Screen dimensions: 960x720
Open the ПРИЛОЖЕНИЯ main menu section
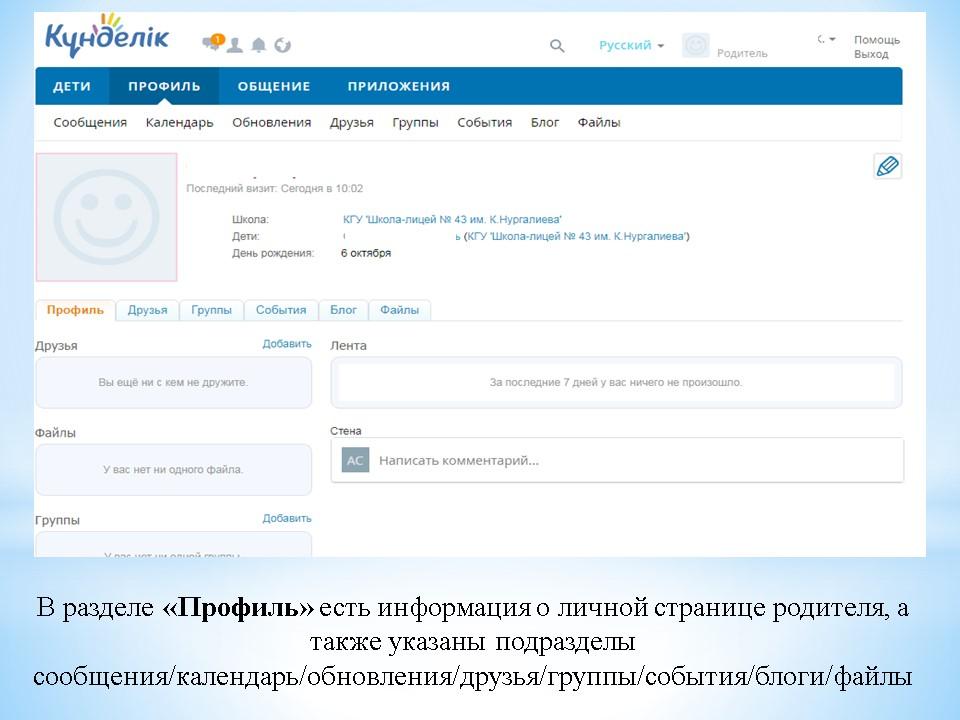point(398,86)
